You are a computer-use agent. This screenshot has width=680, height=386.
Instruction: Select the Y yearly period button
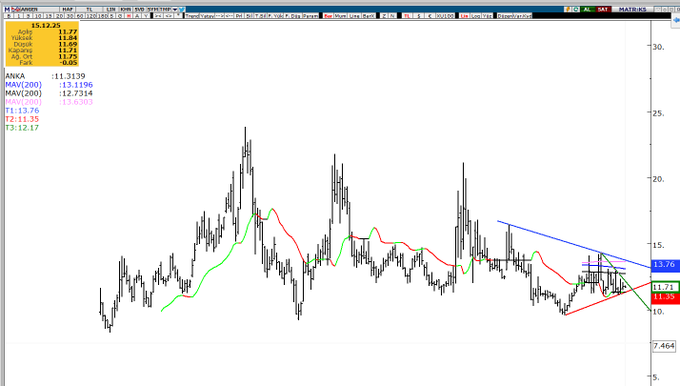point(146,16)
